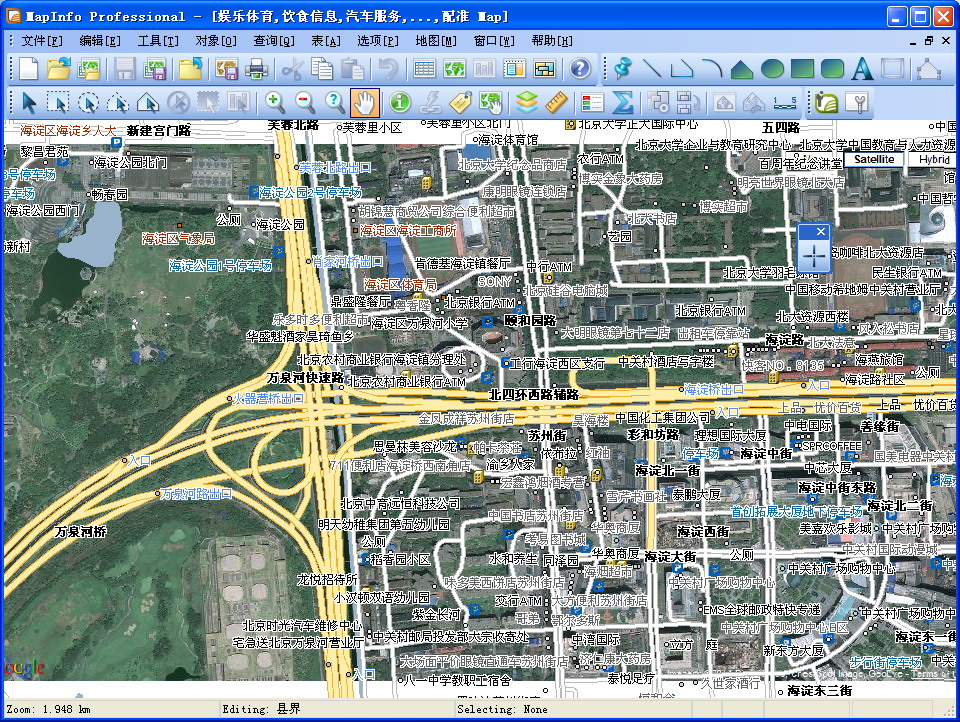Select the Polygon drawing tool

point(742,68)
